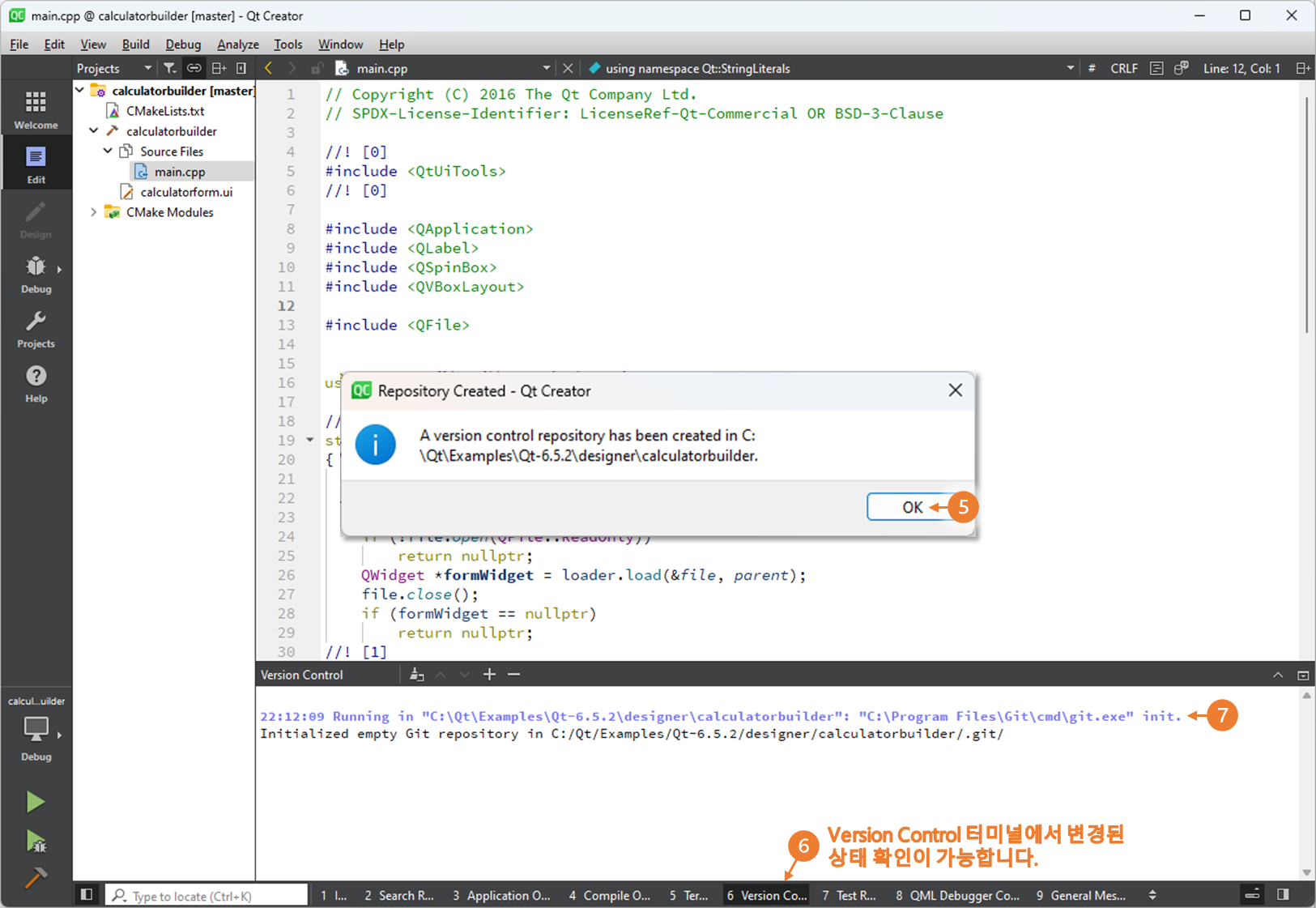Image resolution: width=1316 pixels, height=908 pixels.
Task: Click the Line 12, Col 1 indicator
Action: click(1241, 68)
